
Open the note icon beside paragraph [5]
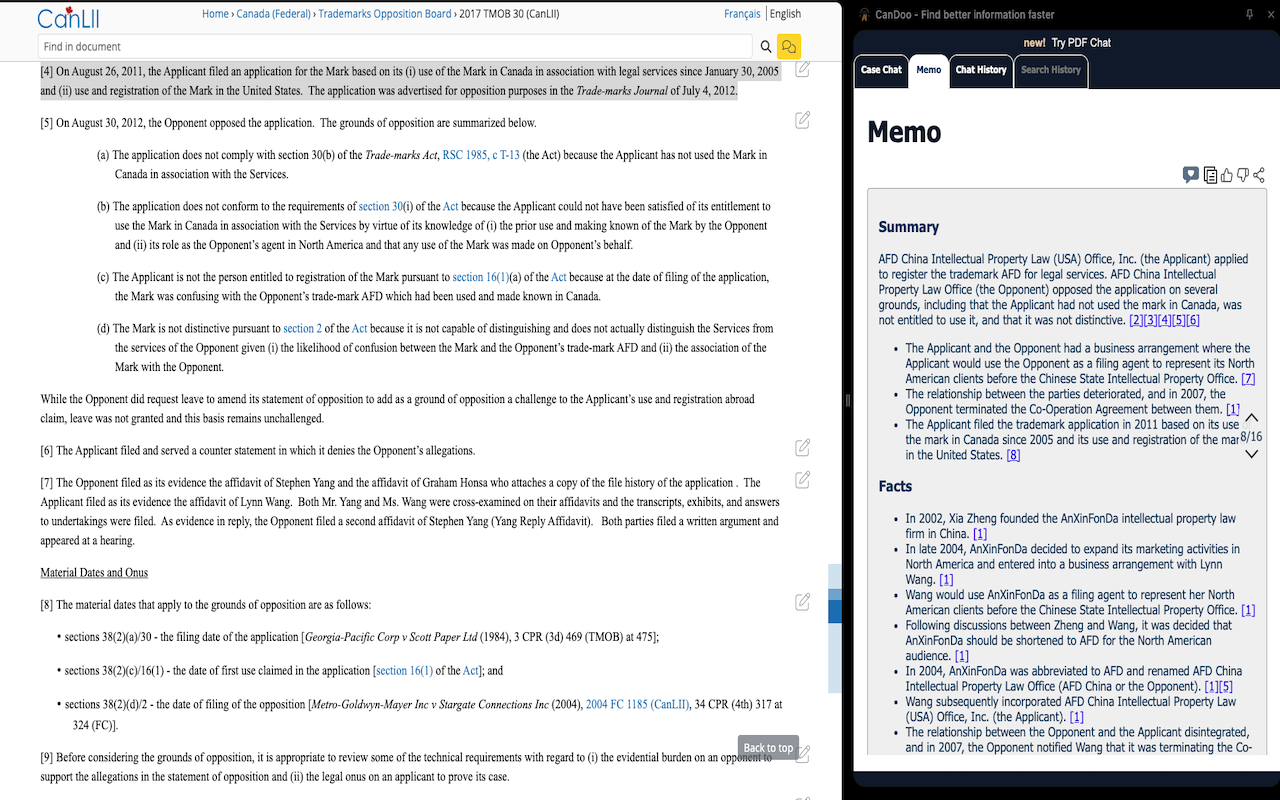802,120
